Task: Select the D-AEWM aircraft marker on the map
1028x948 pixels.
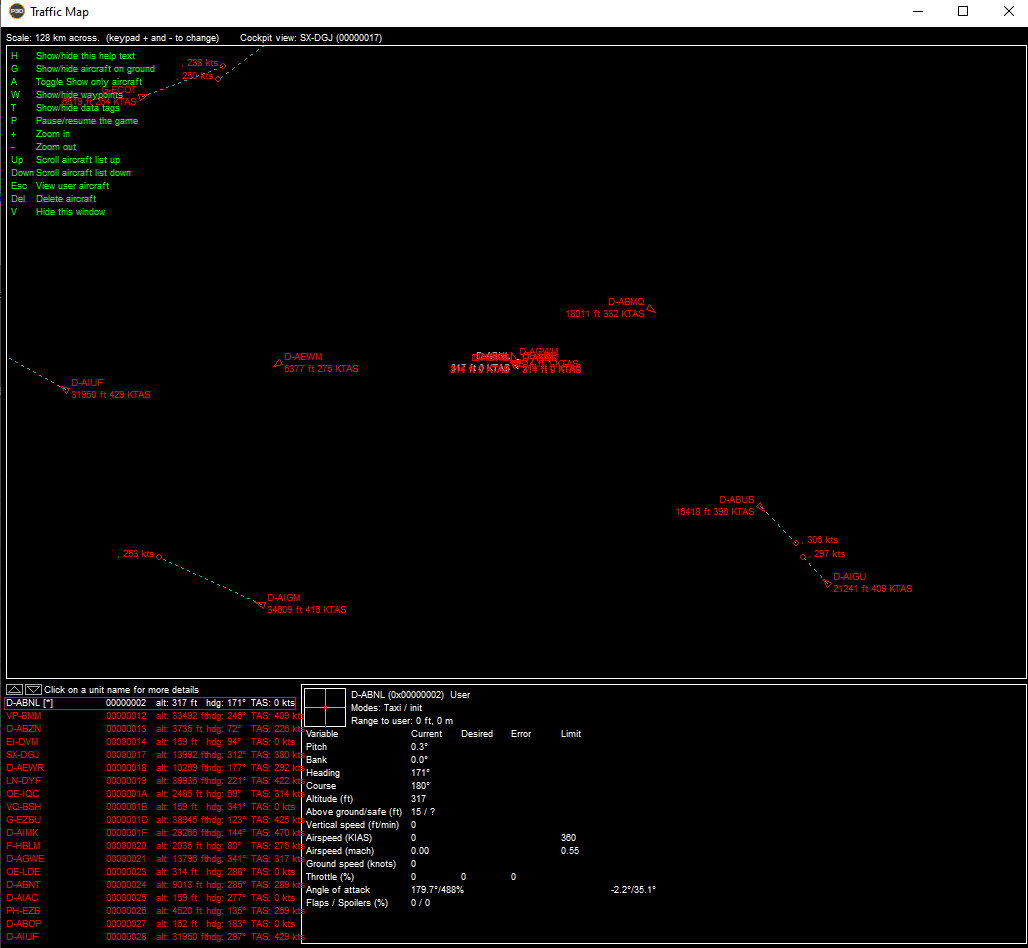Action: point(278,363)
